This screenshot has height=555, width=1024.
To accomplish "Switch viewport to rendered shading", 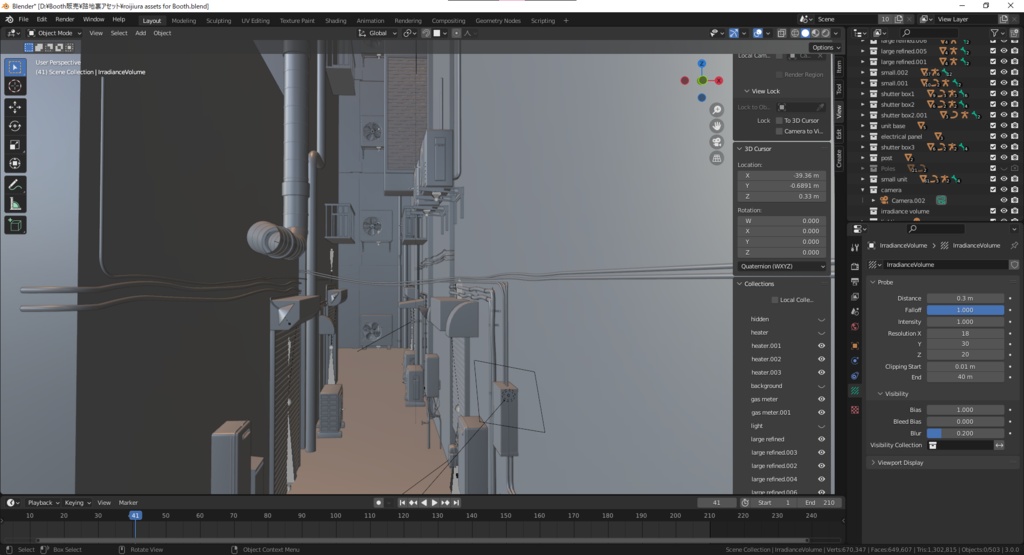I will tap(826, 33).
